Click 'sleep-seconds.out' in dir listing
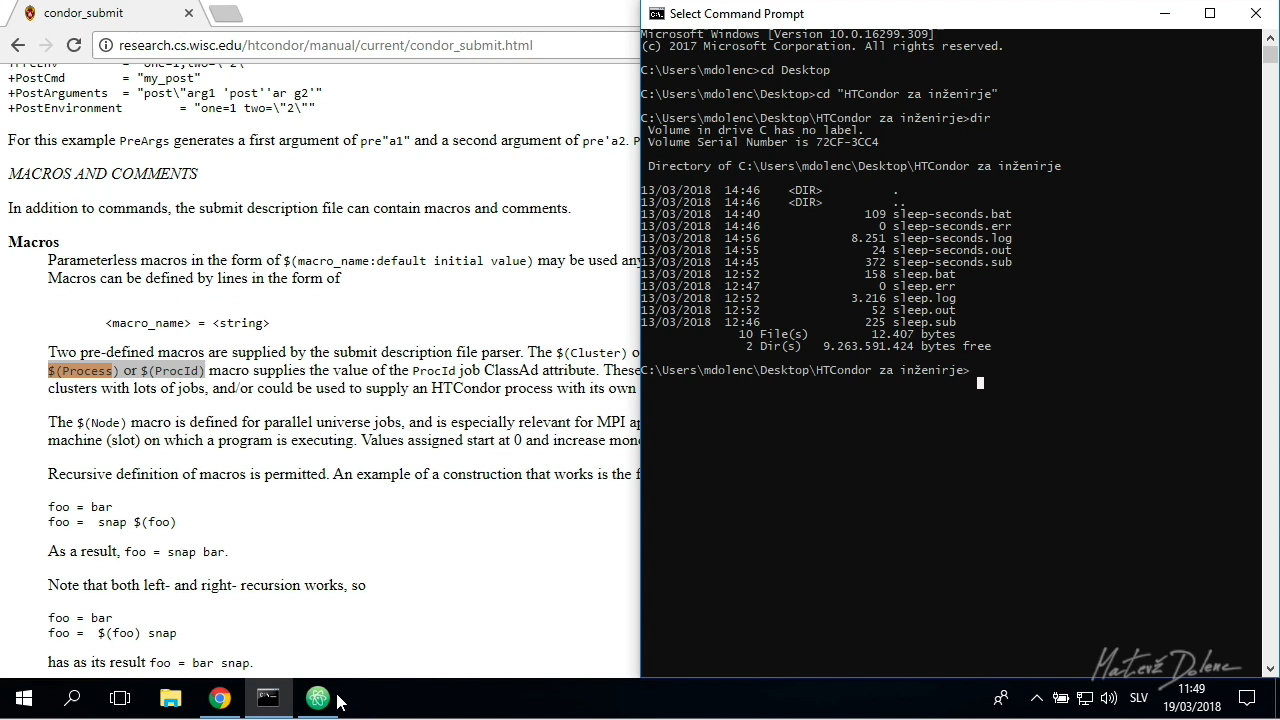Screen dimensions: 1280x720 951,250
